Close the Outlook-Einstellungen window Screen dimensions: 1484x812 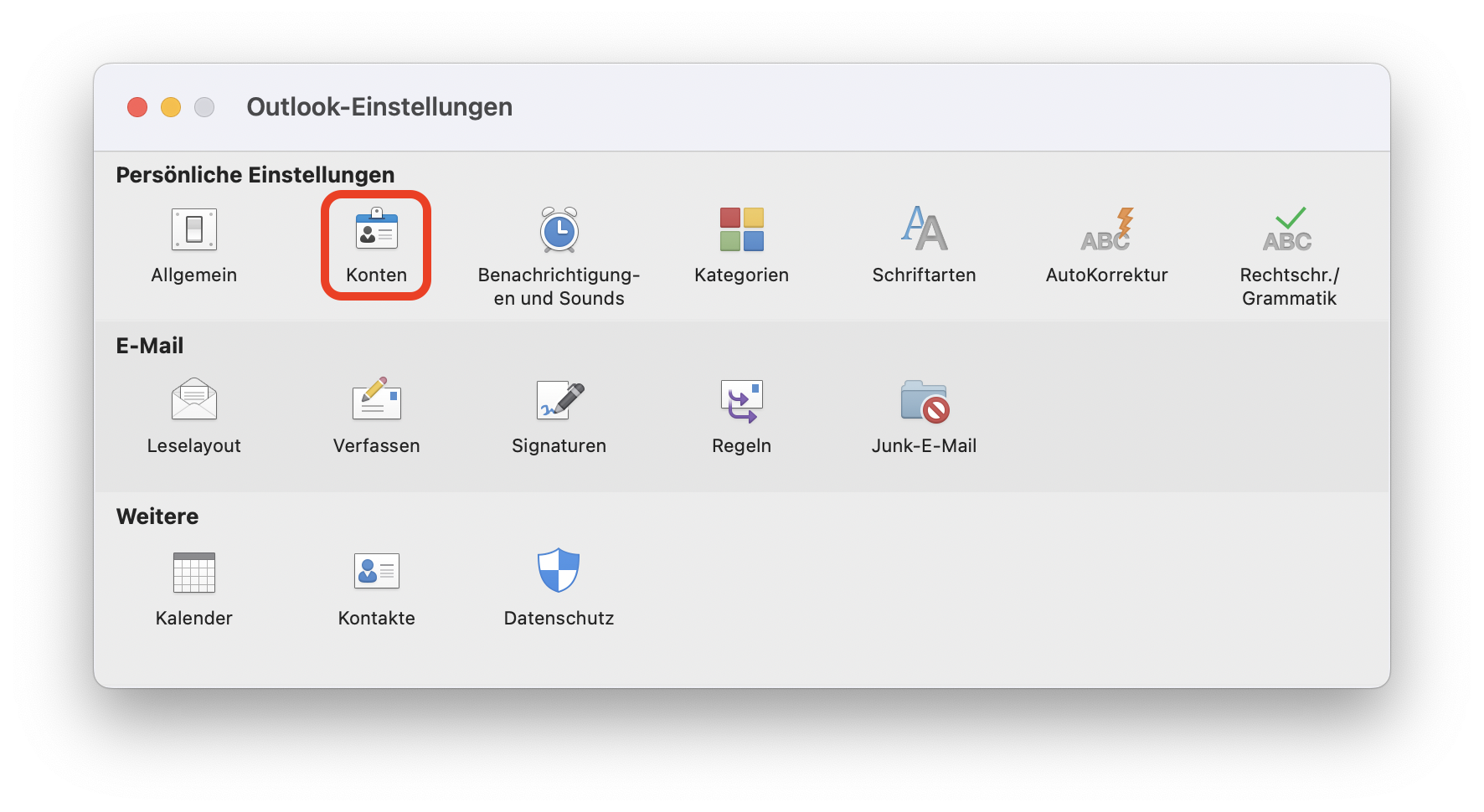(x=137, y=107)
